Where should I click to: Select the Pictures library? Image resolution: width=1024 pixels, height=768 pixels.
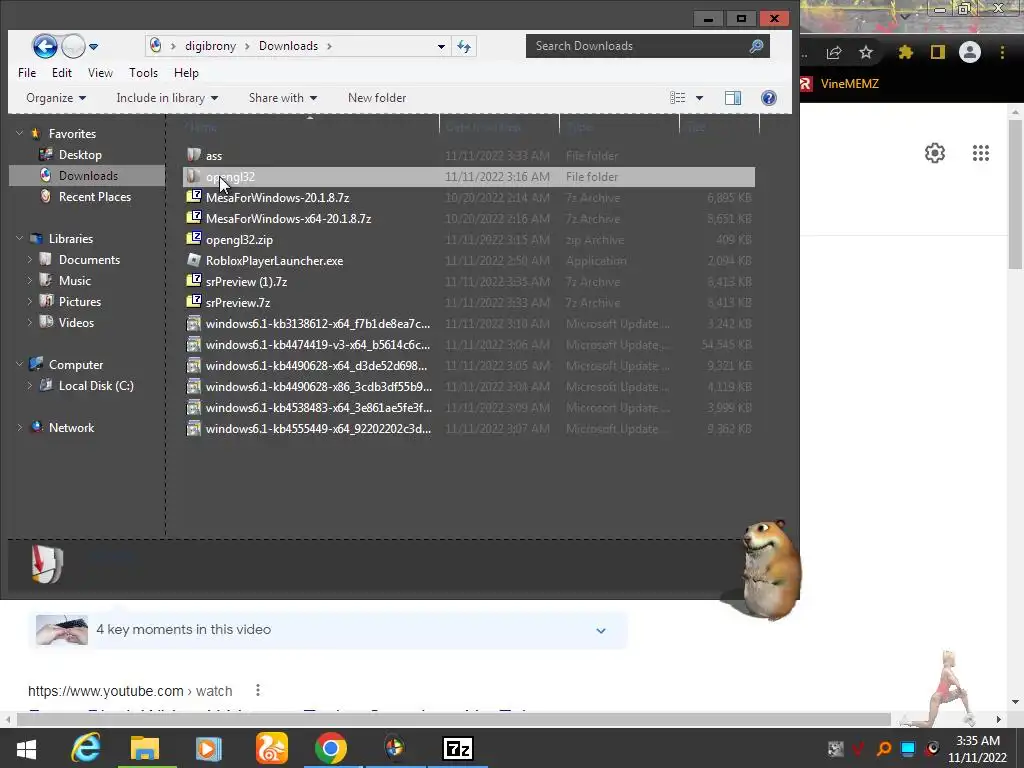click(80, 302)
